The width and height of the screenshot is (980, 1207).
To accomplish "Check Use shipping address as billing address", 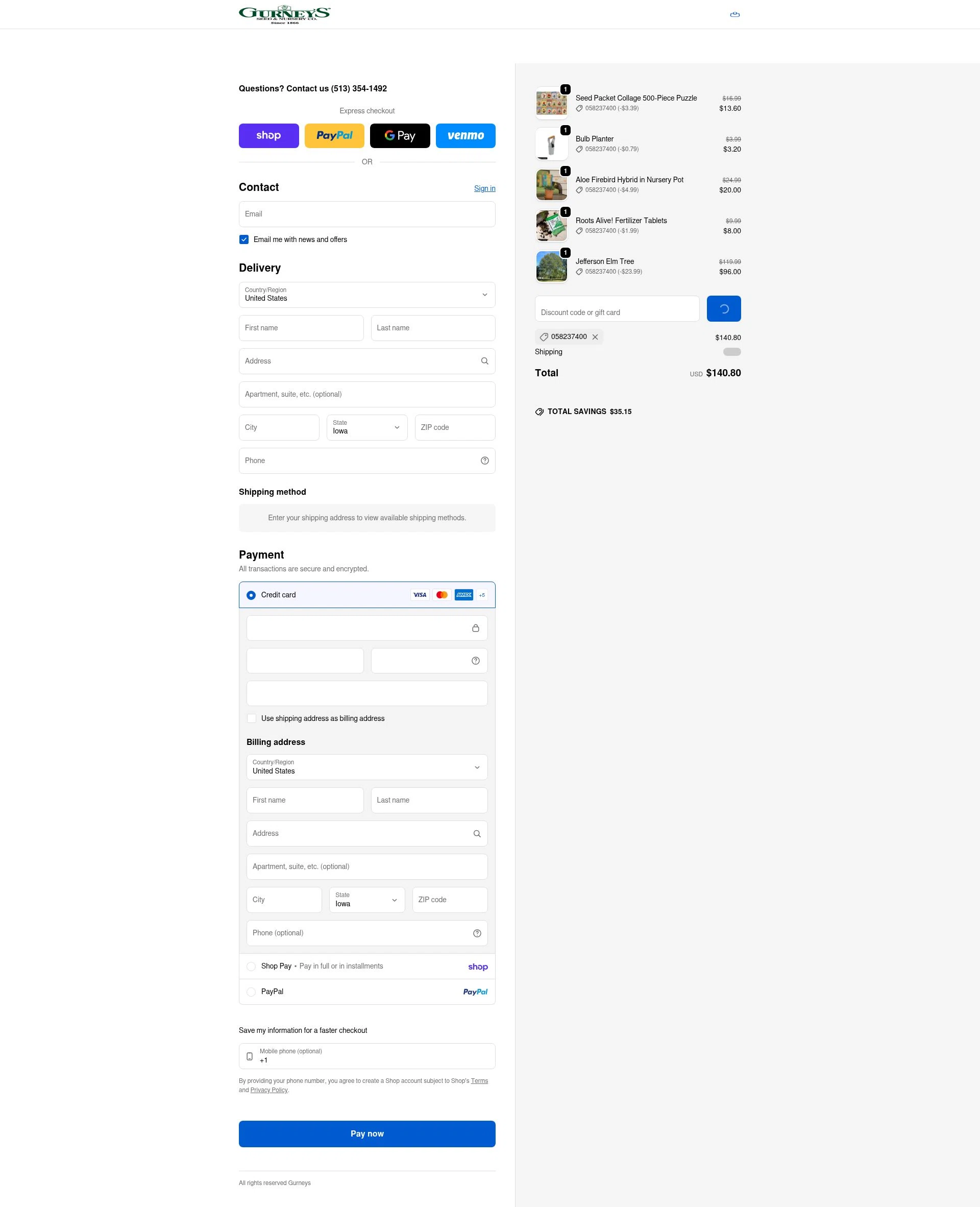I will (252, 719).
